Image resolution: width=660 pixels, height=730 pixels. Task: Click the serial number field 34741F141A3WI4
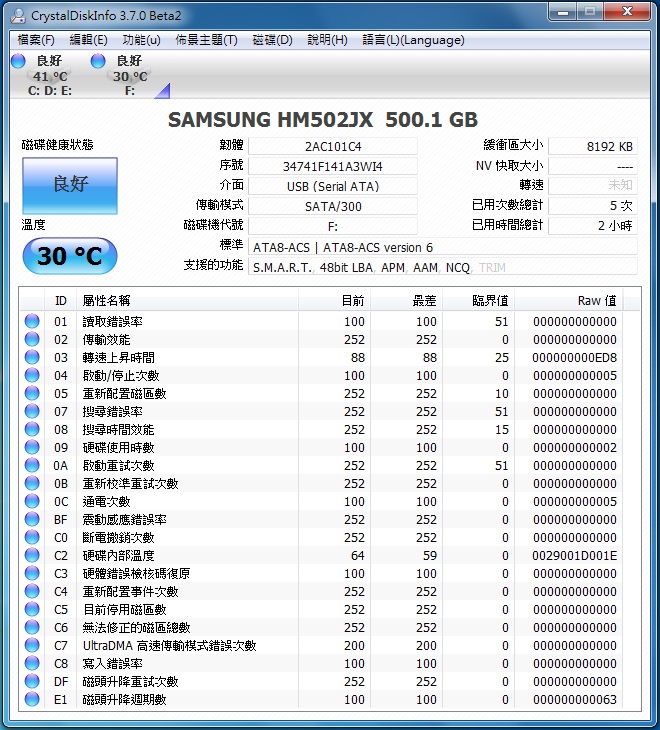point(333,166)
